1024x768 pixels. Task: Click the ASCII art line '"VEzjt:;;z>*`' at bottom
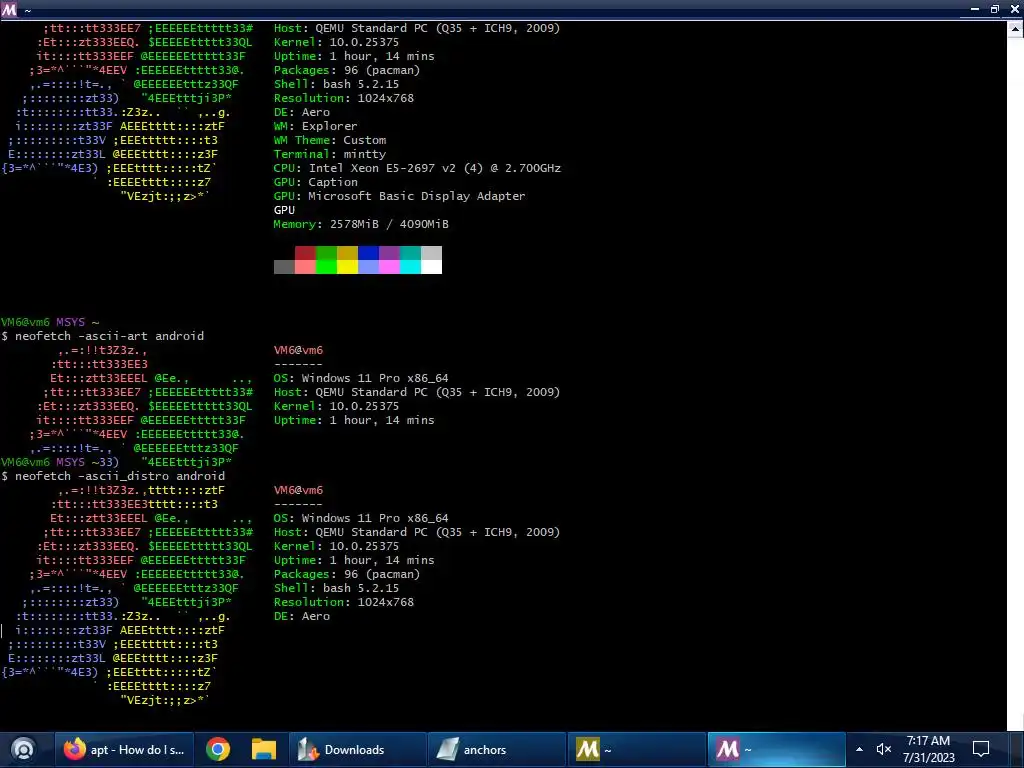pyautogui.click(x=165, y=700)
